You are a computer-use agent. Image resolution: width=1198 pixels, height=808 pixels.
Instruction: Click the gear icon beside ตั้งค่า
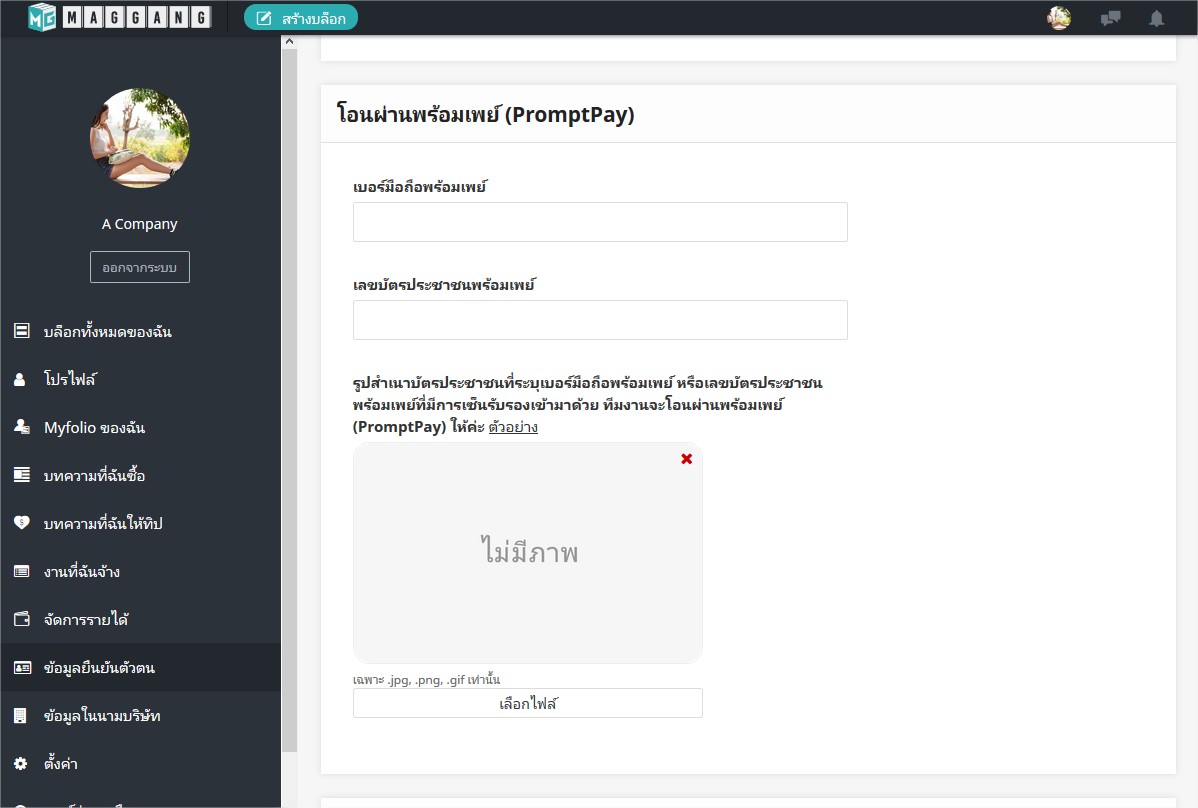coord(21,764)
